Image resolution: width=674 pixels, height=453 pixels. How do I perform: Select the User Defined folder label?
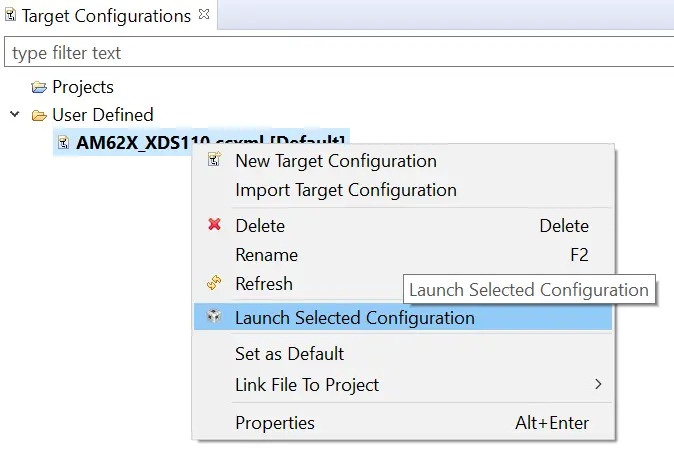coord(102,115)
